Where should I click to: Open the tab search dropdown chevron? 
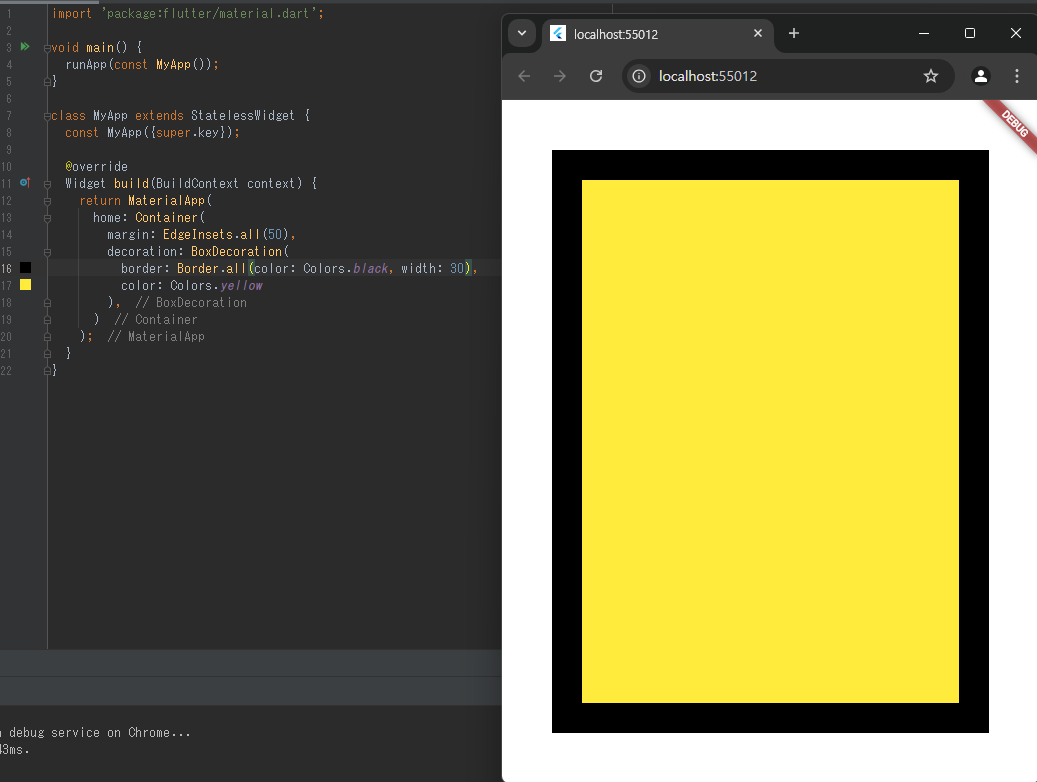tap(522, 33)
